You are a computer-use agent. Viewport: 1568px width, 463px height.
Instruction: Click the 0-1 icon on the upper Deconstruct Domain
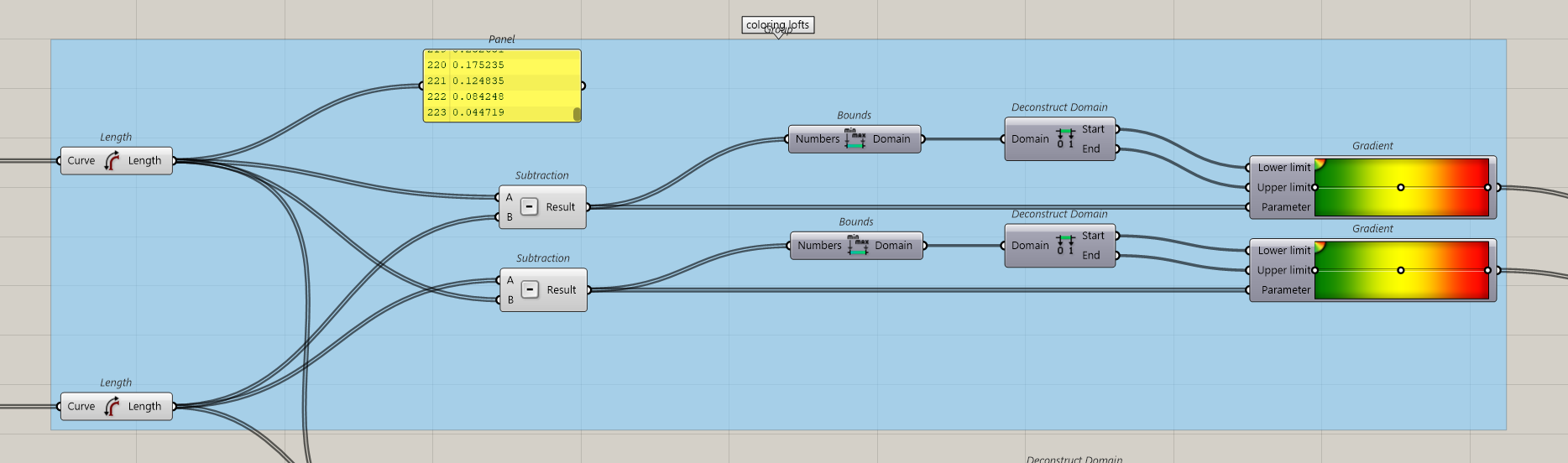point(1065,139)
